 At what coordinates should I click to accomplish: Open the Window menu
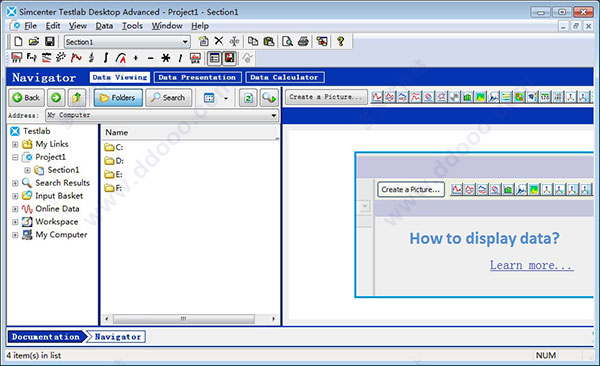coord(167,26)
